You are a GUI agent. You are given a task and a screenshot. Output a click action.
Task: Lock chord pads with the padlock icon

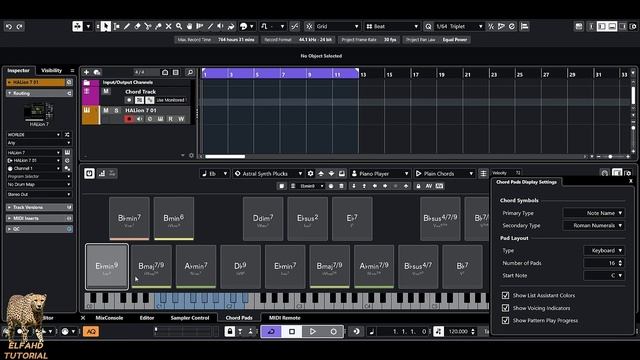(x=418, y=186)
